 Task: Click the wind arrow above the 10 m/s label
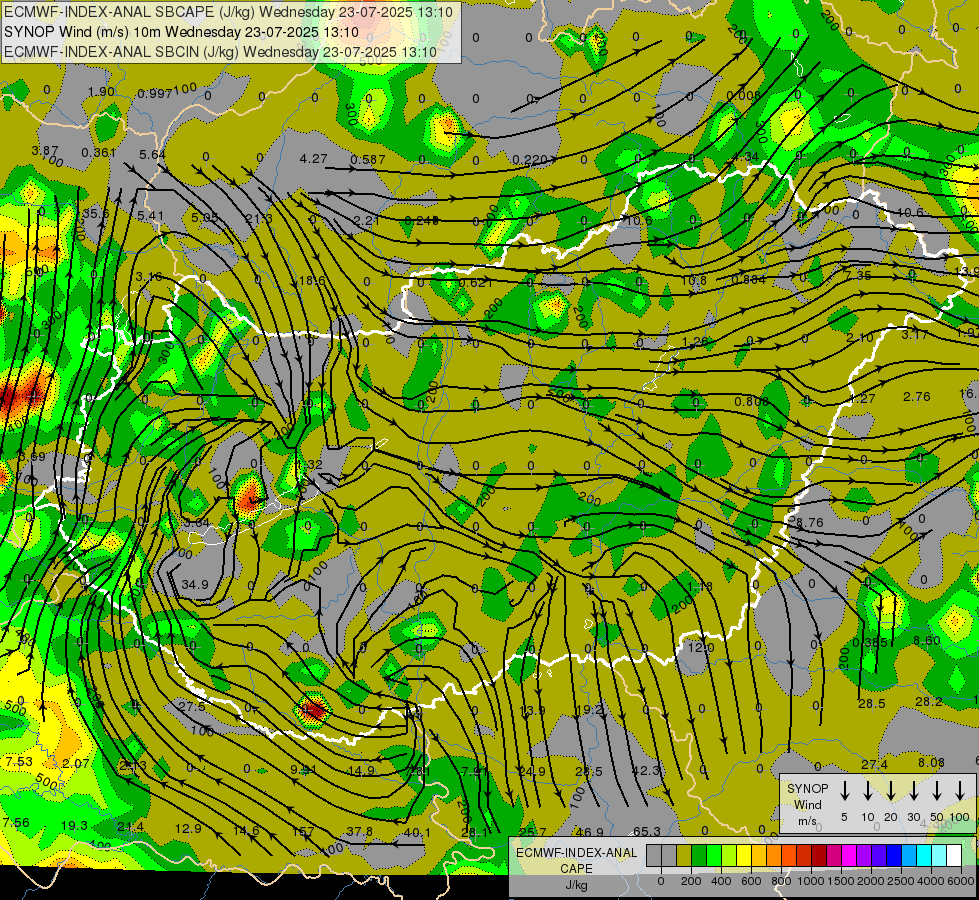click(x=868, y=791)
